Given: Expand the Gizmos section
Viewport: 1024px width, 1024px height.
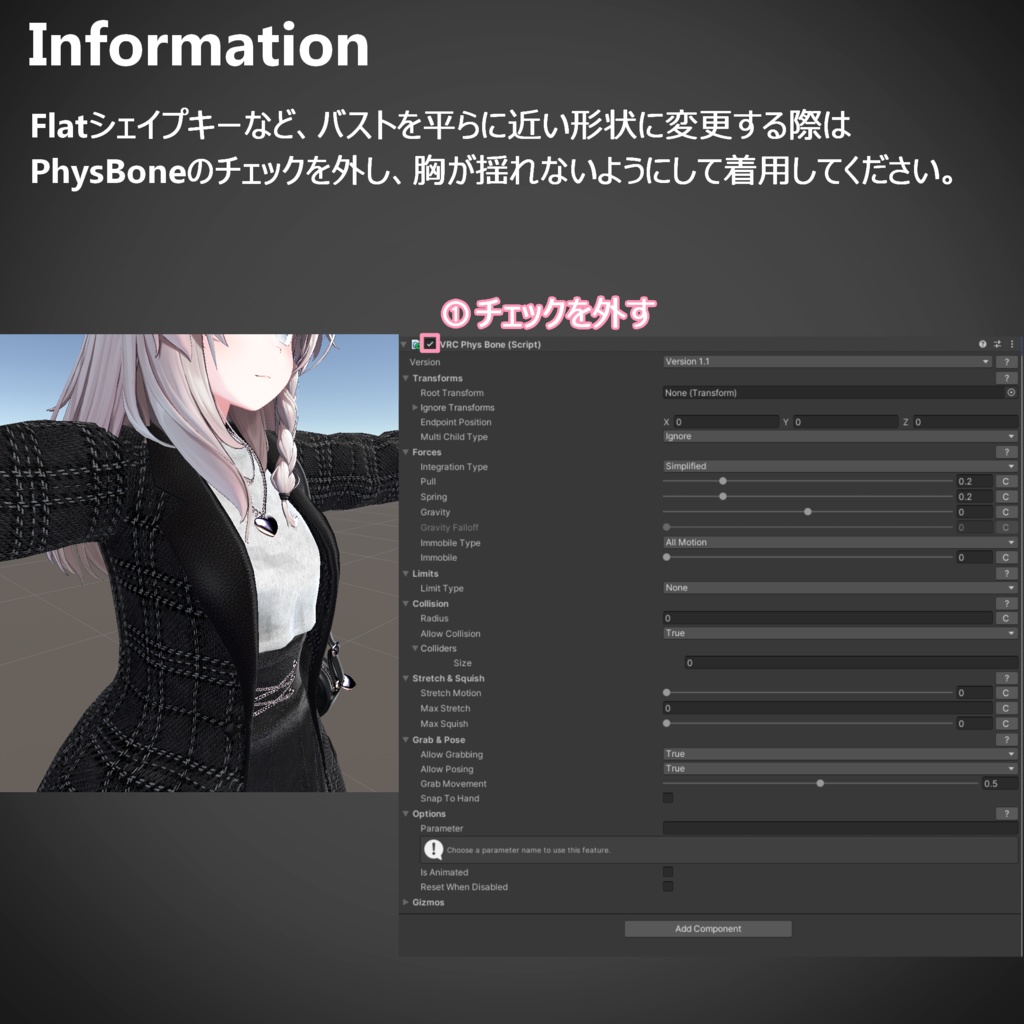Looking at the screenshot, I should [406, 903].
